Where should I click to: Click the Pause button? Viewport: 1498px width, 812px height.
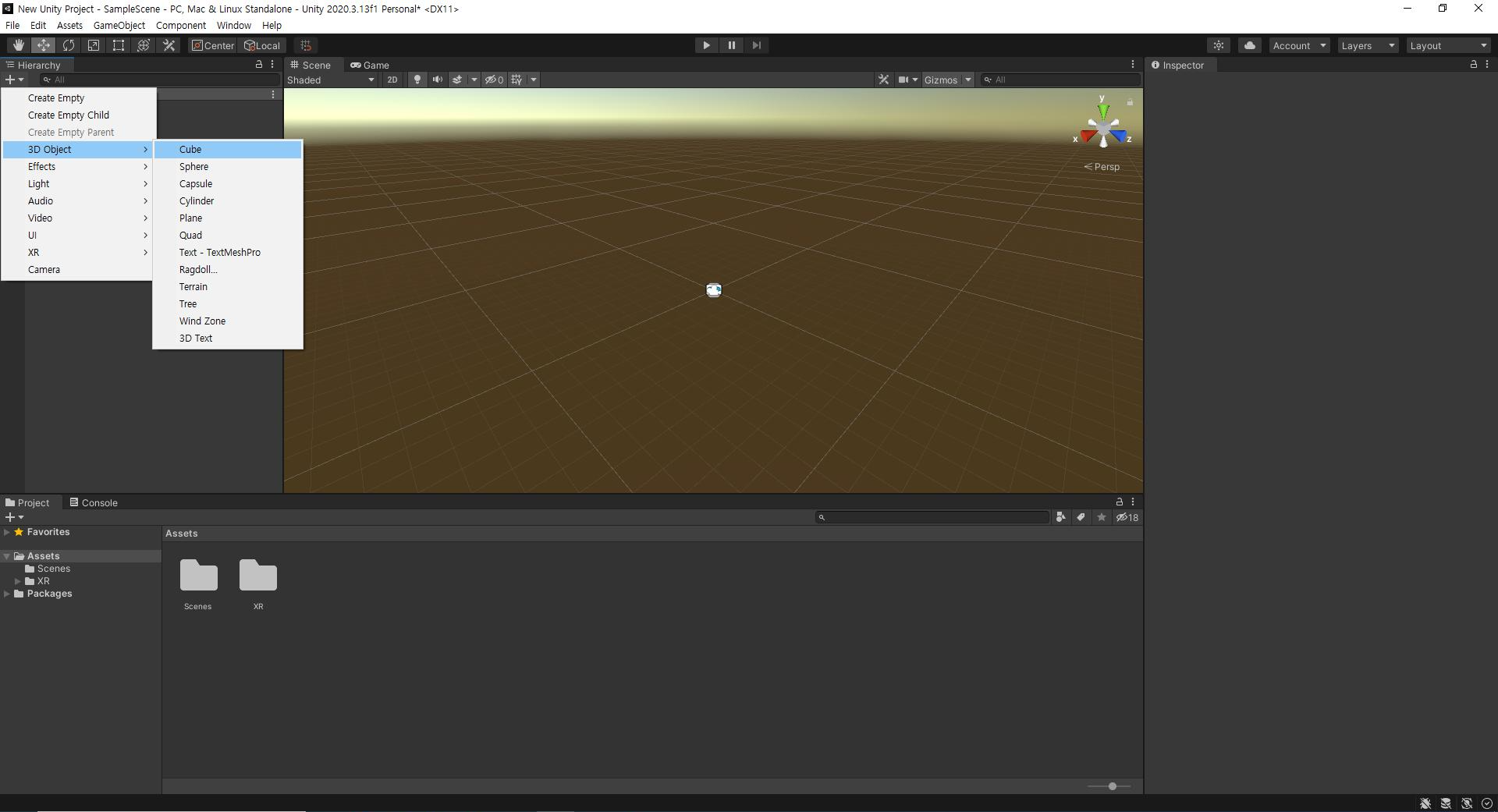[x=731, y=45]
